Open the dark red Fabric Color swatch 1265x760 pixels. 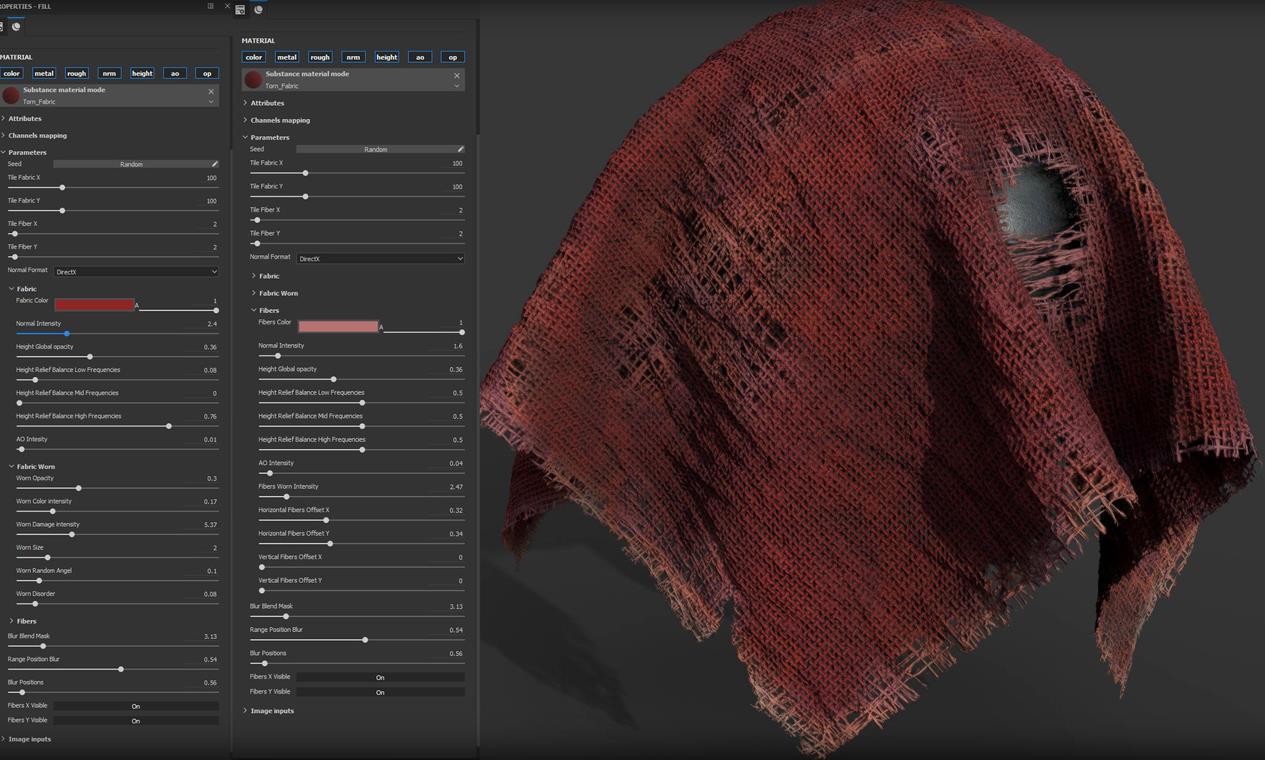point(94,305)
